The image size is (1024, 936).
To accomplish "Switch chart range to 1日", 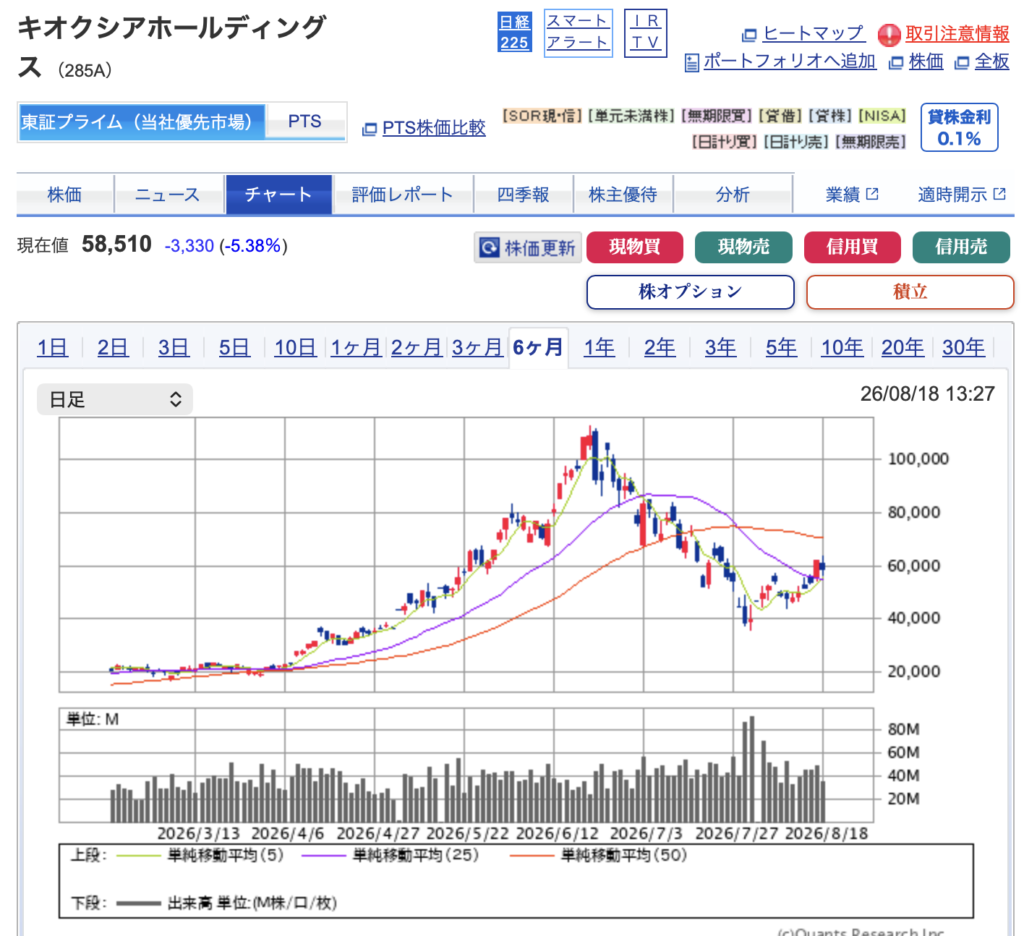I will [52, 347].
